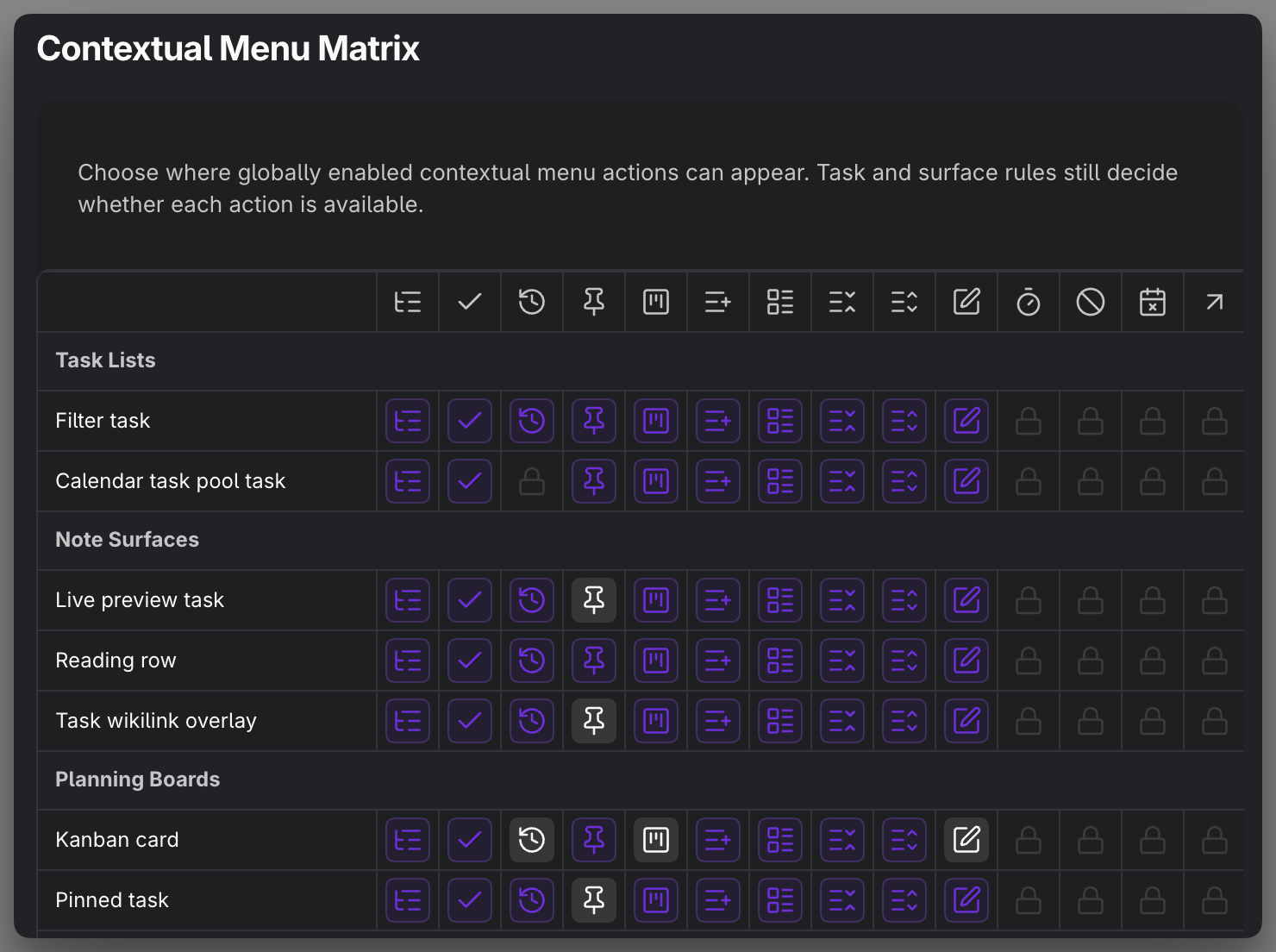
Task: Toggle the kanban action for Pinned task
Action: (x=656, y=900)
